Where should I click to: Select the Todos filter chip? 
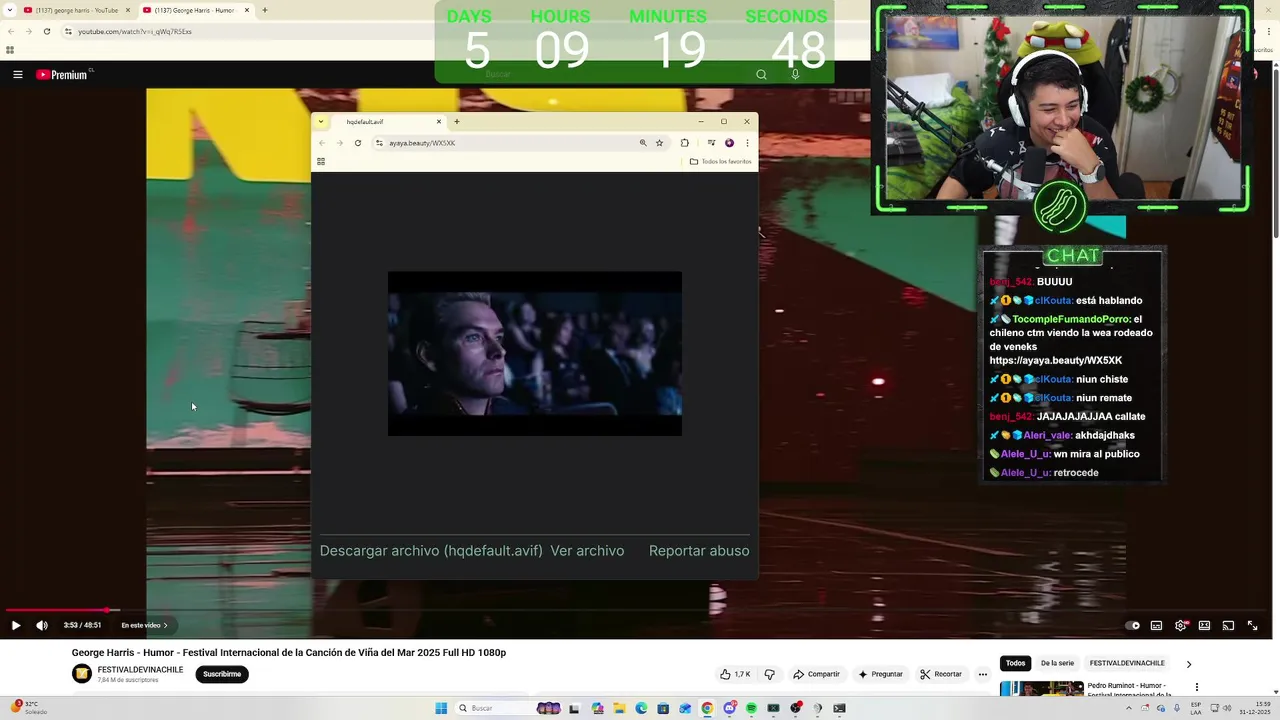pos(1015,663)
